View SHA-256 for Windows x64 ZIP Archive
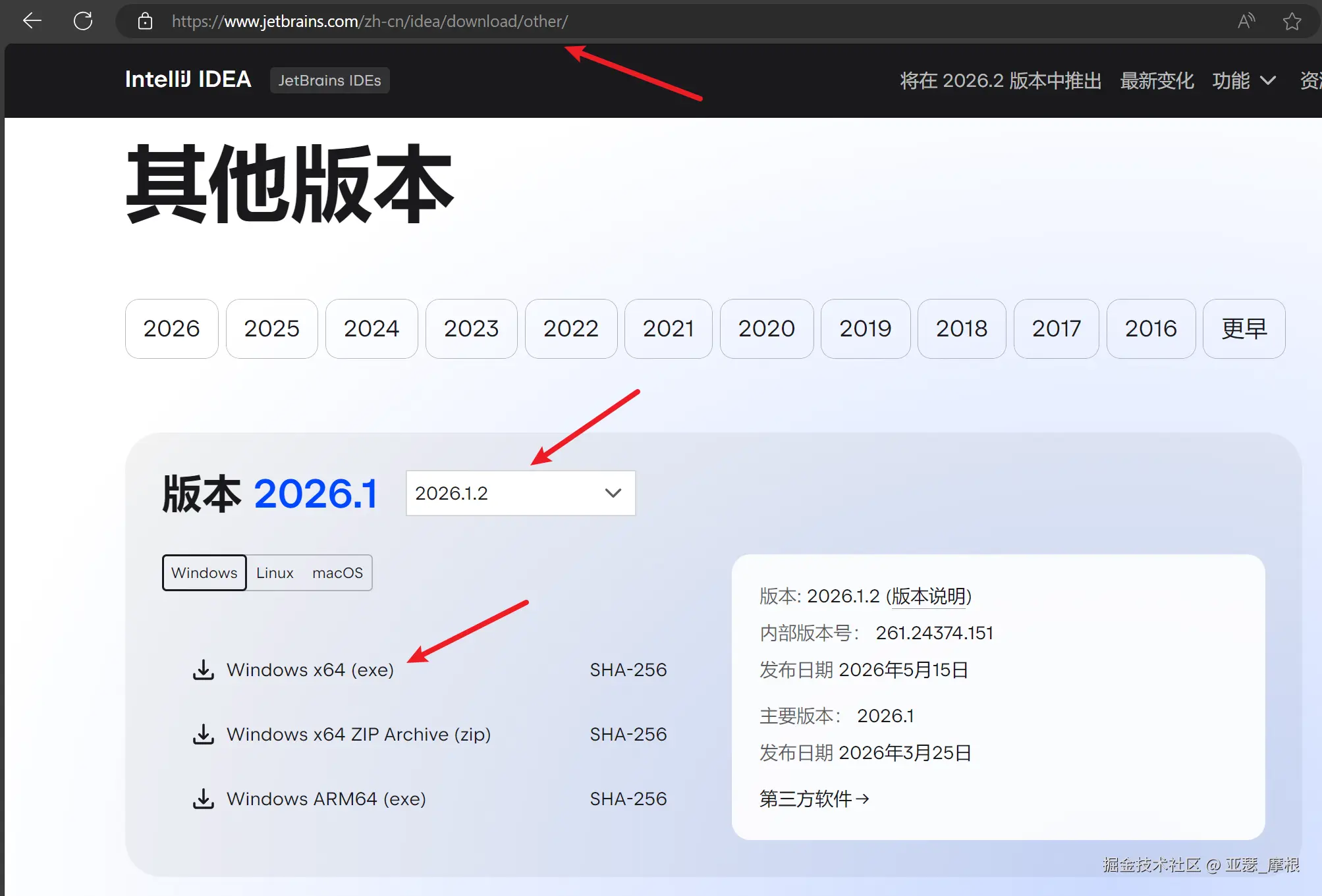The height and width of the screenshot is (896, 1322). tap(628, 734)
